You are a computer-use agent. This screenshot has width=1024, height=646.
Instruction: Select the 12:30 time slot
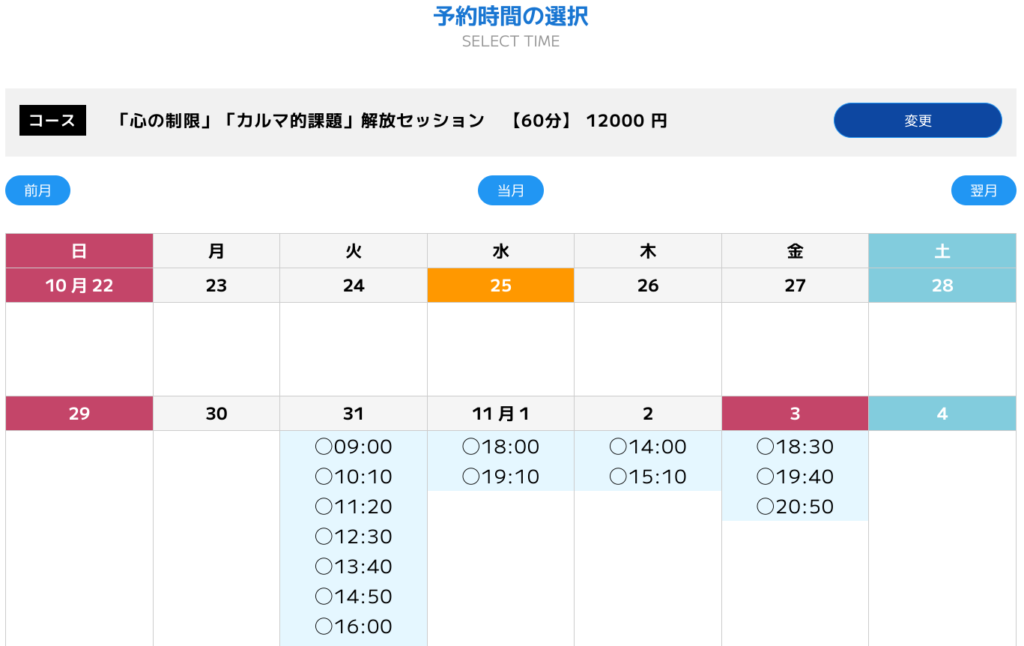click(x=353, y=537)
